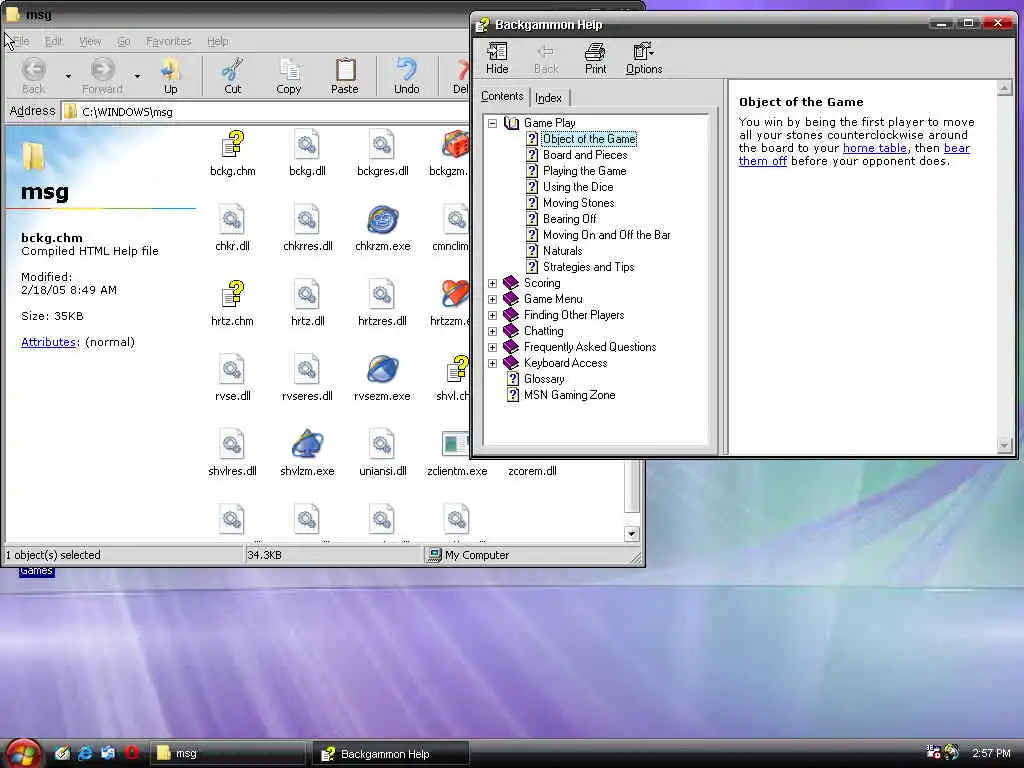This screenshot has width=1024, height=768.
Task: Open the Favorites menu in msg window
Action: pyautogui.click(x=168, y=41)
